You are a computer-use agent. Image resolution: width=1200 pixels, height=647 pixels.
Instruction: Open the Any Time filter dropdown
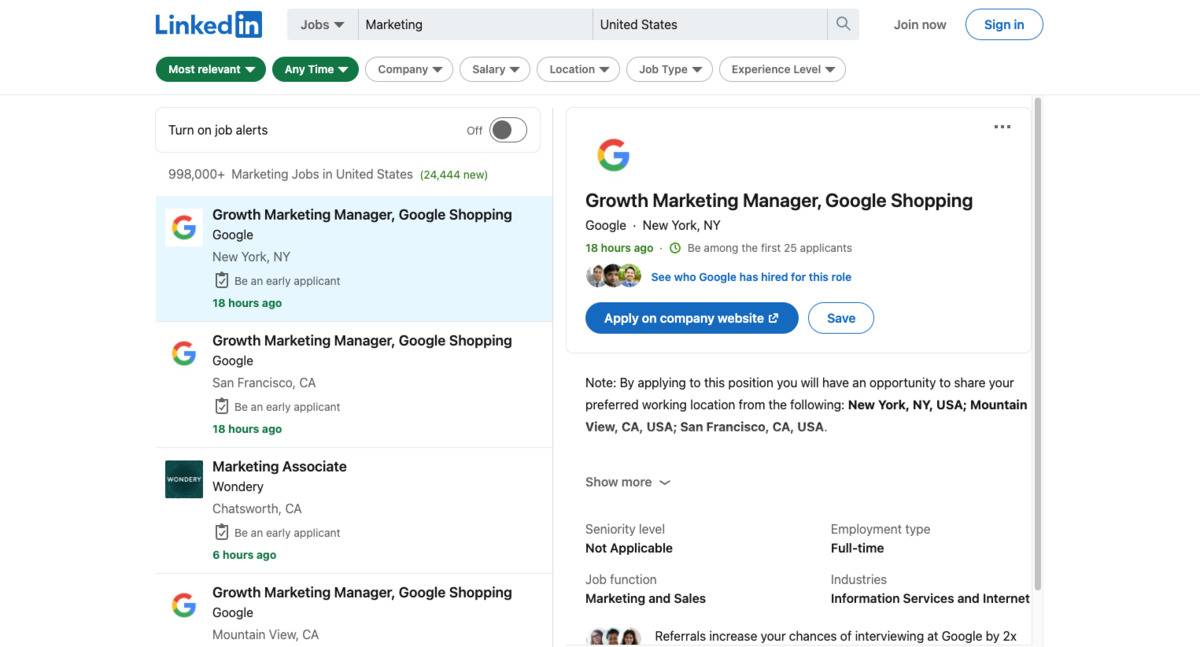pos(315,69)
